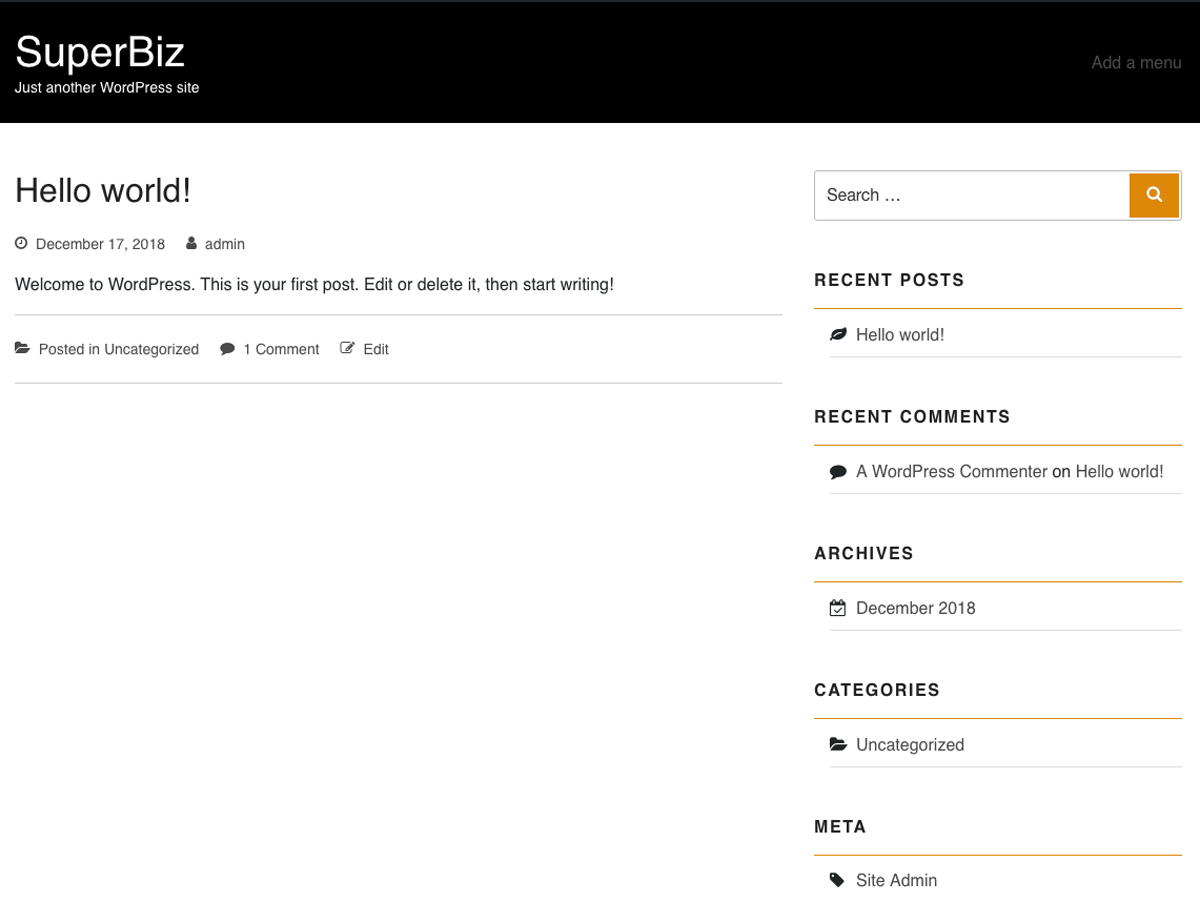This screenshot has height=900, width=1200.
Task: Click the SuperBiz site title
Action: [99, 52]
